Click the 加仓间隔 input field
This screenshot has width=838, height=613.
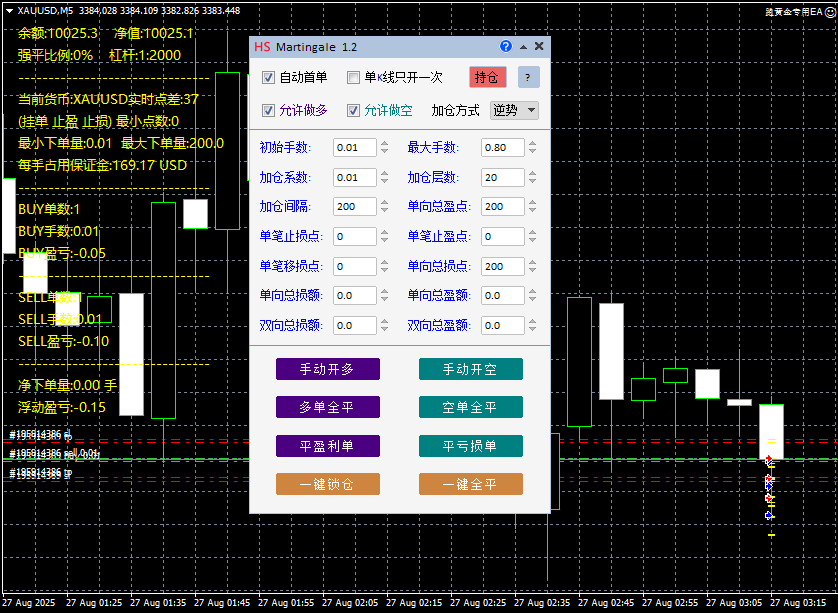[x=354, y=207]
